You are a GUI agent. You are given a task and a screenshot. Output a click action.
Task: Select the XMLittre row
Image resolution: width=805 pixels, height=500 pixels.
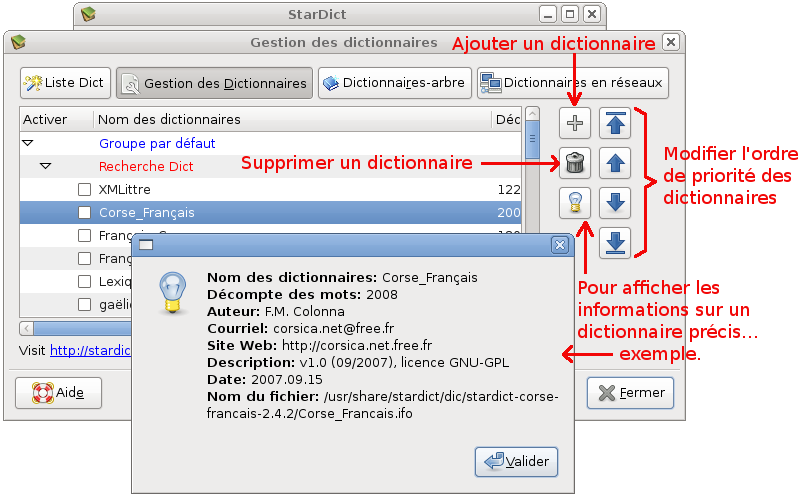coord(271,189)
